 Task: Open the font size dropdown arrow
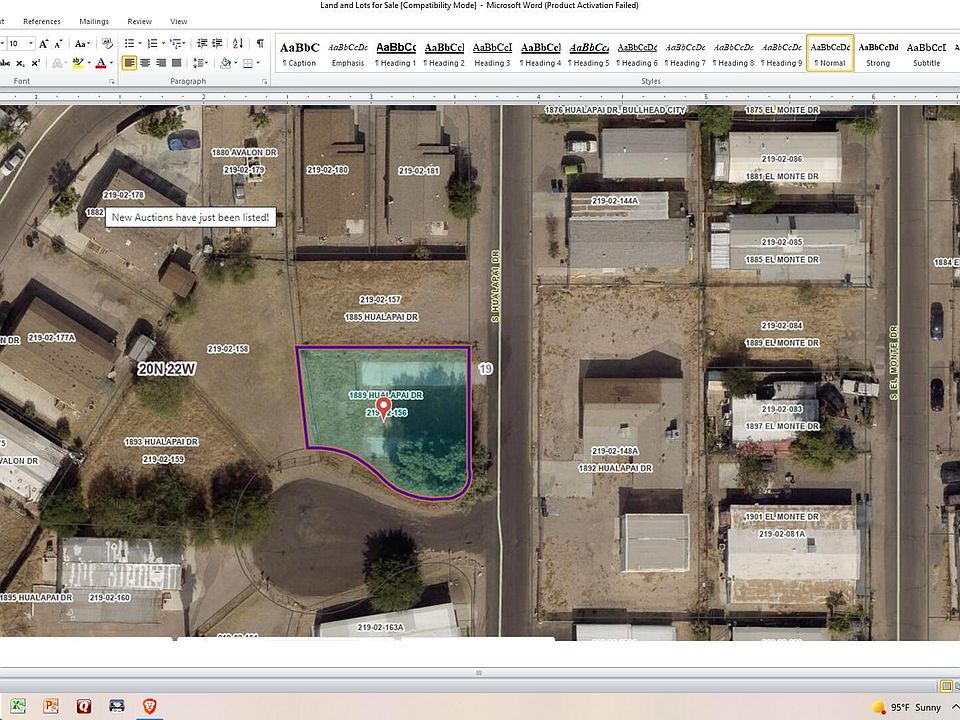click(x=30, y=43)
